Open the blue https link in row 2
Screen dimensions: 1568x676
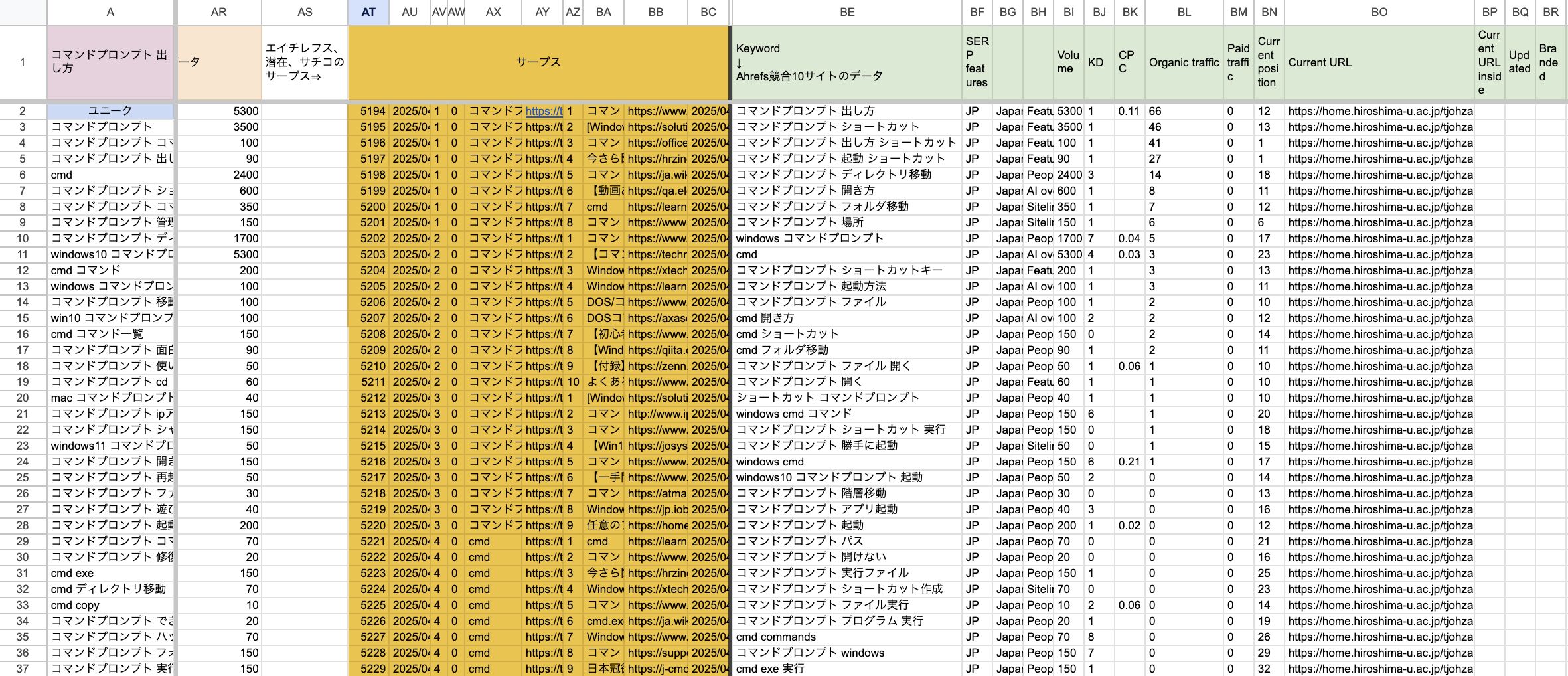tap(544, 111)
